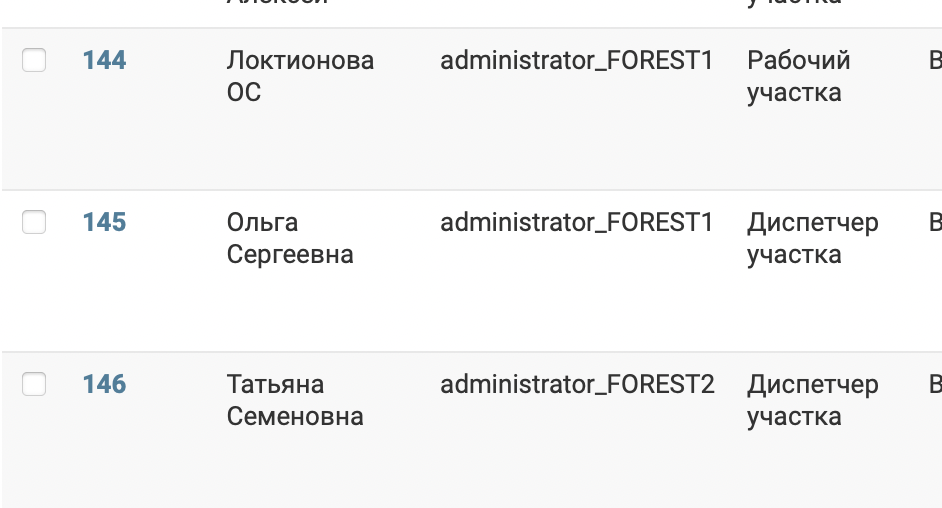The height and width of the screenshot is (508, 942).
Task: Follow the 146 ID link
Action: 104,385
